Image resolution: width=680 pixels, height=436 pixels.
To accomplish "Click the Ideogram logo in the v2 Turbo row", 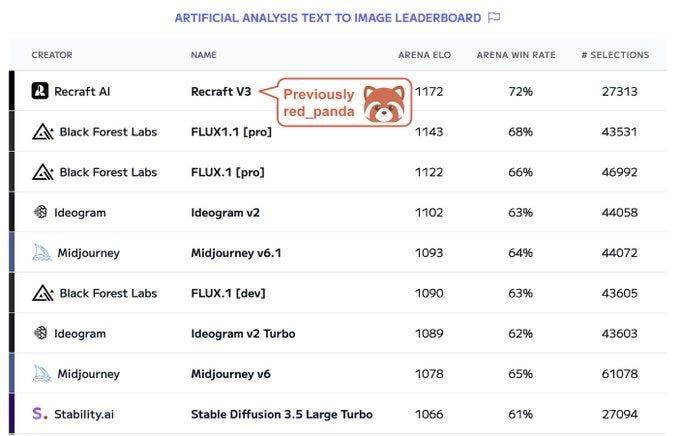I will pos(40,333).
